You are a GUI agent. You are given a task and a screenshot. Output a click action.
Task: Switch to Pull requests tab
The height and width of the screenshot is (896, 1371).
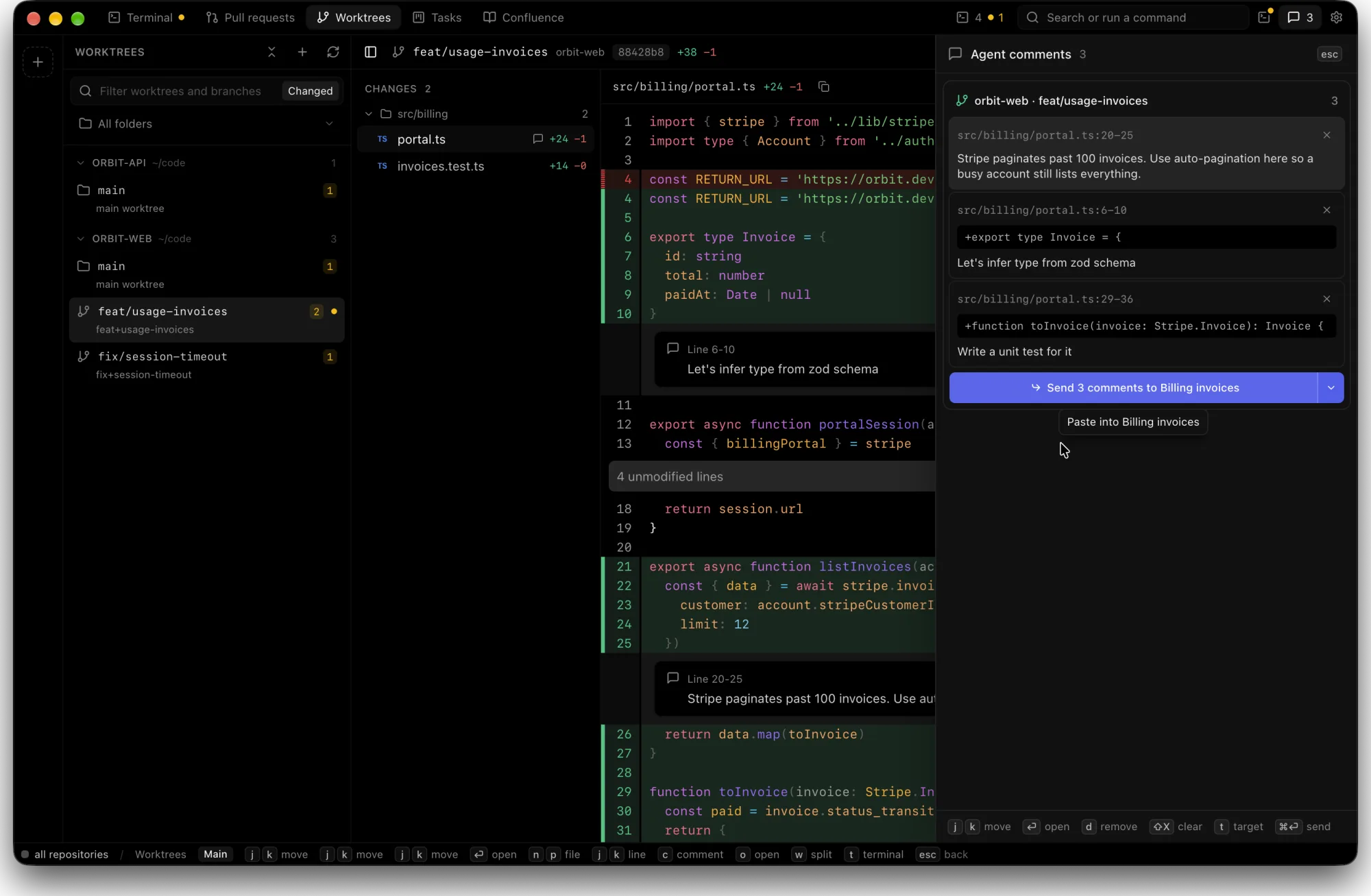pos(250,18)
